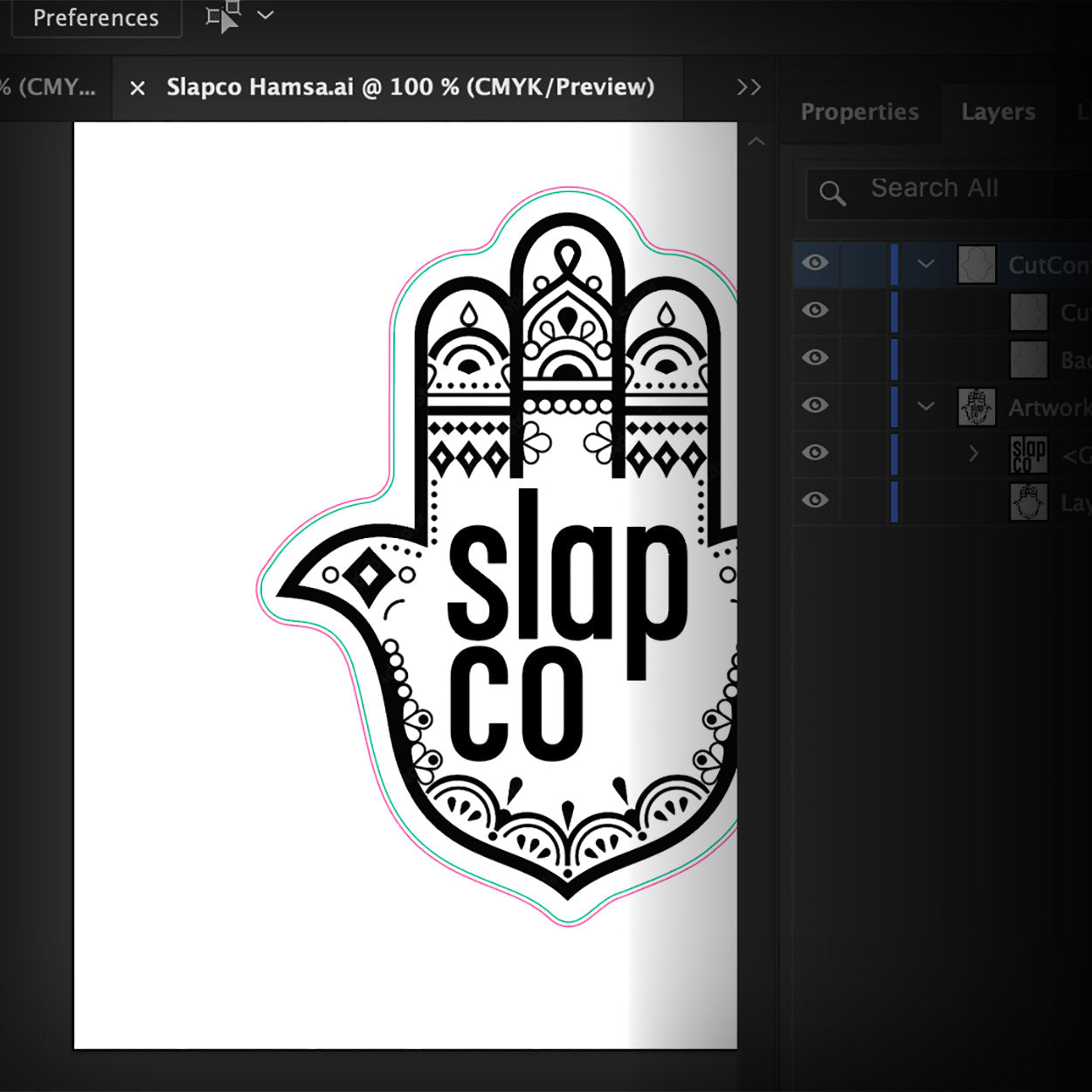Click the scroll up arrow beside the canvas

(x=757, y=142)
